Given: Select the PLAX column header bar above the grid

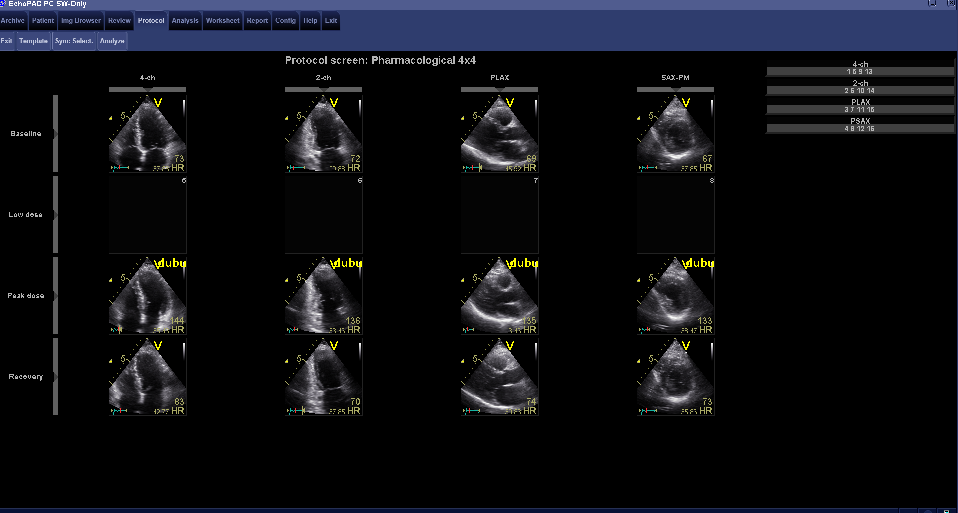Looking at the screenshot, I should pyautogui.click(x=499, y=89).
